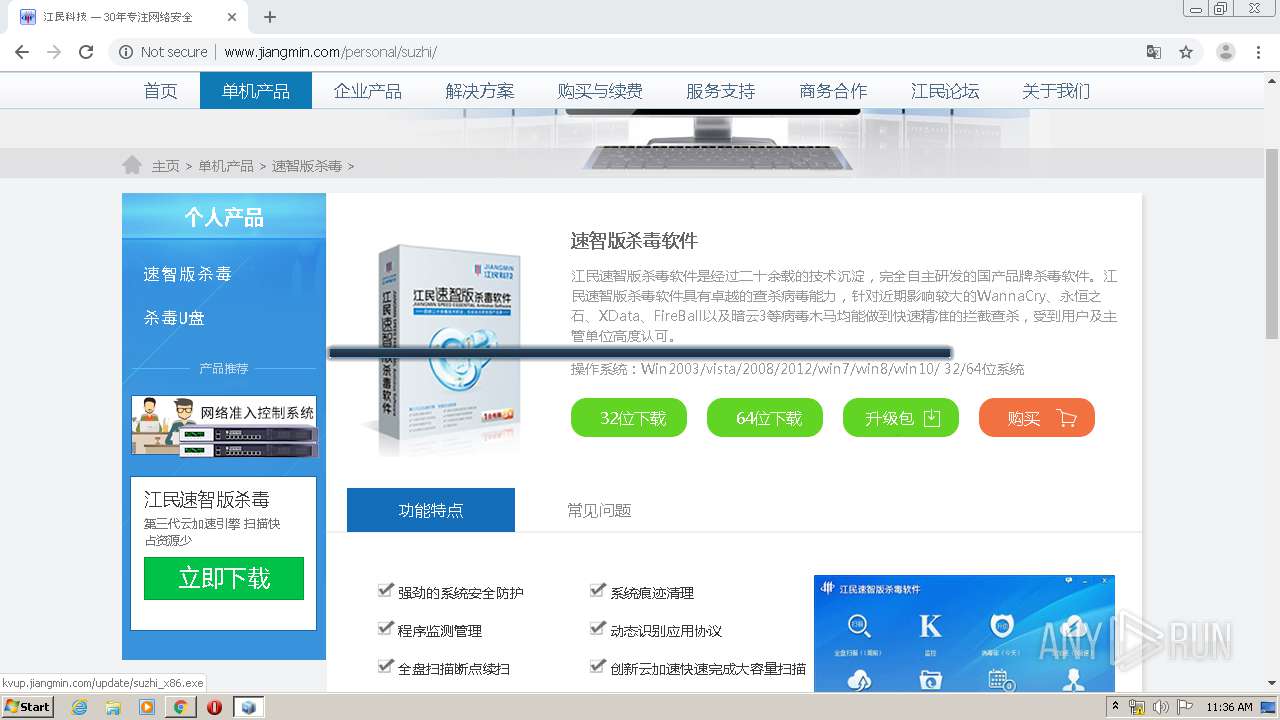
Task: Select 单机产品 in navigation bar
Action: (256, 91)
